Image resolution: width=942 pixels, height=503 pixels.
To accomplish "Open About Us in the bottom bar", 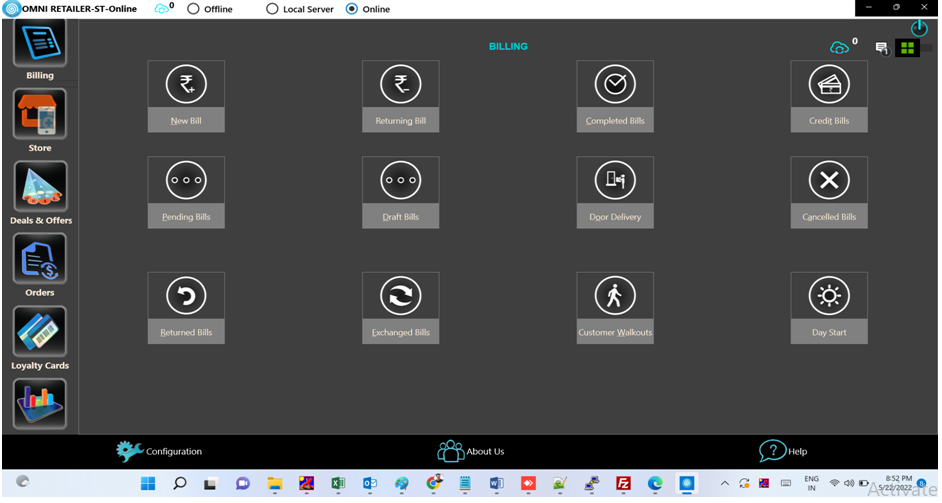I will point(471,451).
